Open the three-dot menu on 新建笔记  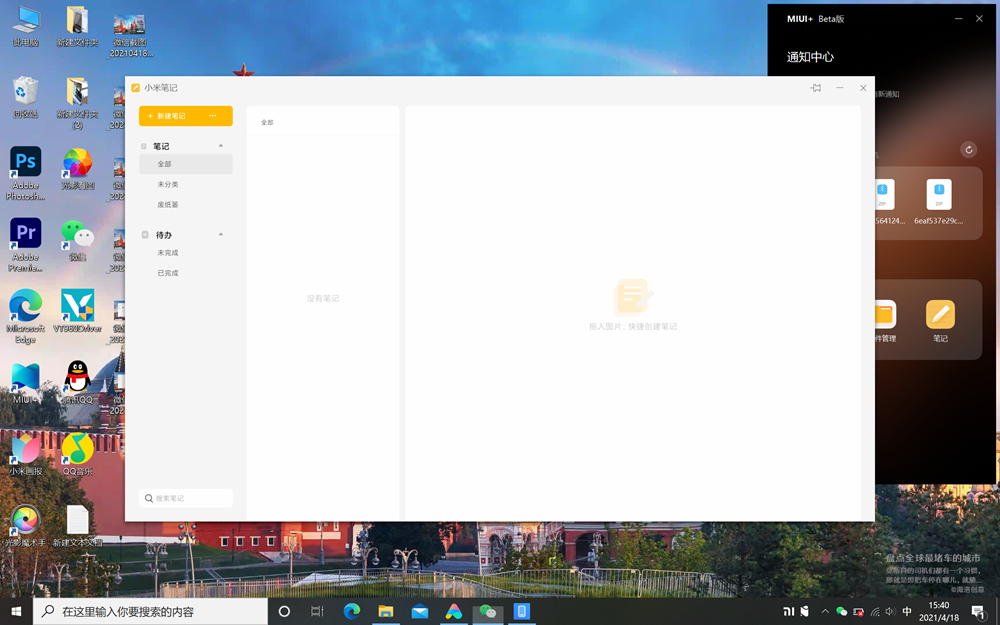(213, 116)
